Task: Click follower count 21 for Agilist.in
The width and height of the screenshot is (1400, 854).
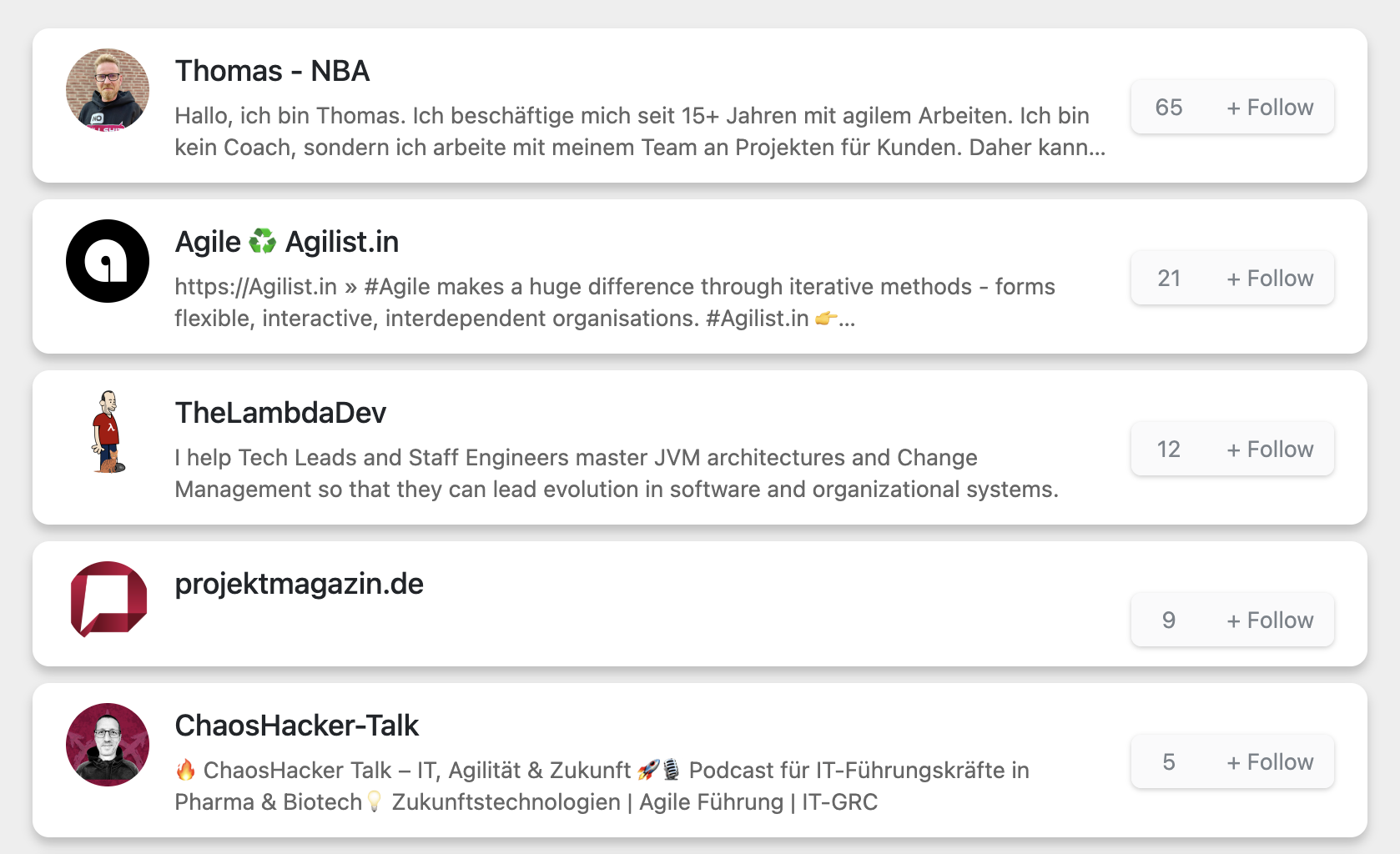Action: point(1168,279)
